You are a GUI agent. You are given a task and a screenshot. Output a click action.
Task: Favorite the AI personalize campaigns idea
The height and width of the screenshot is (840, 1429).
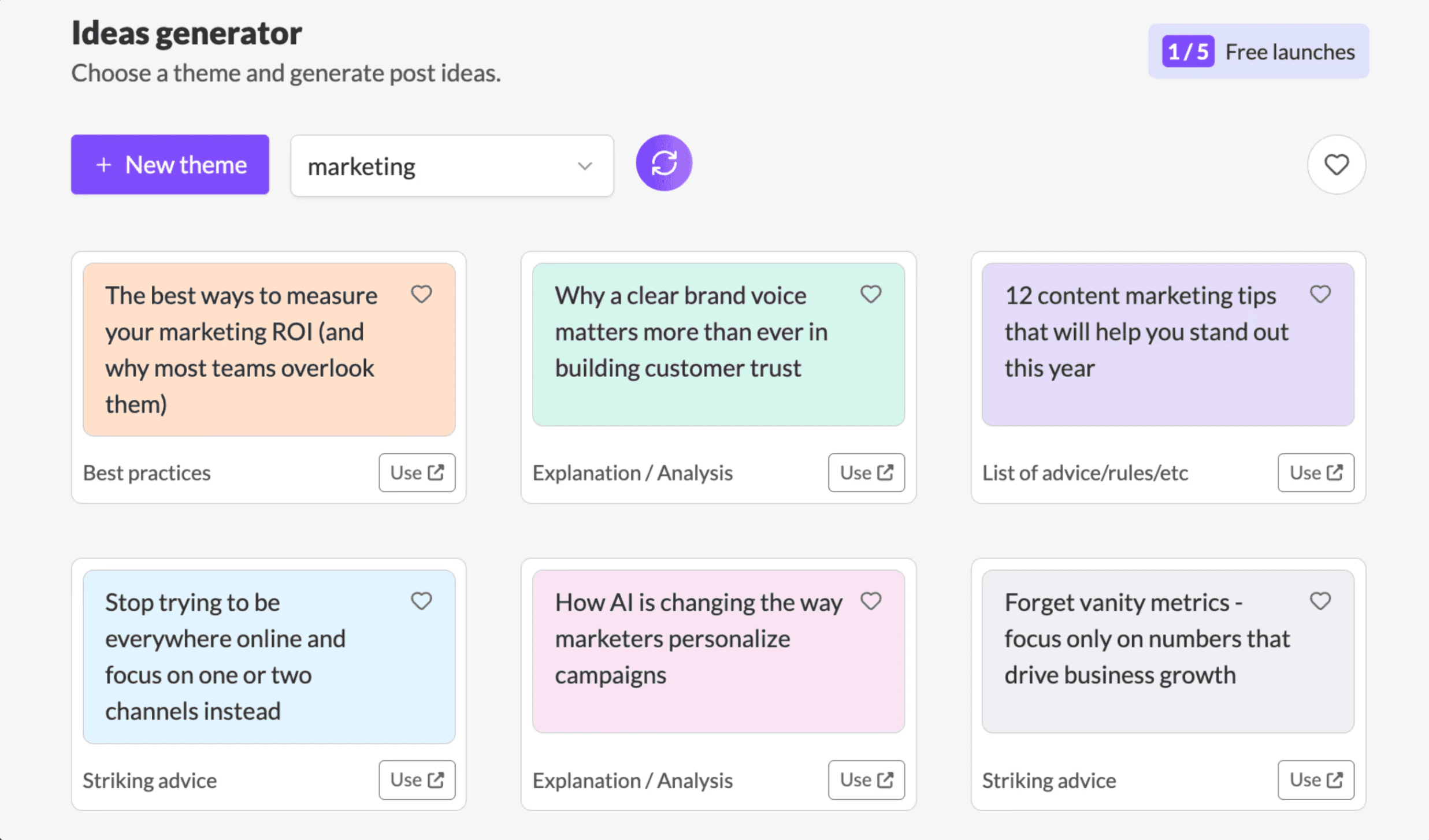[x=871, y=601]
